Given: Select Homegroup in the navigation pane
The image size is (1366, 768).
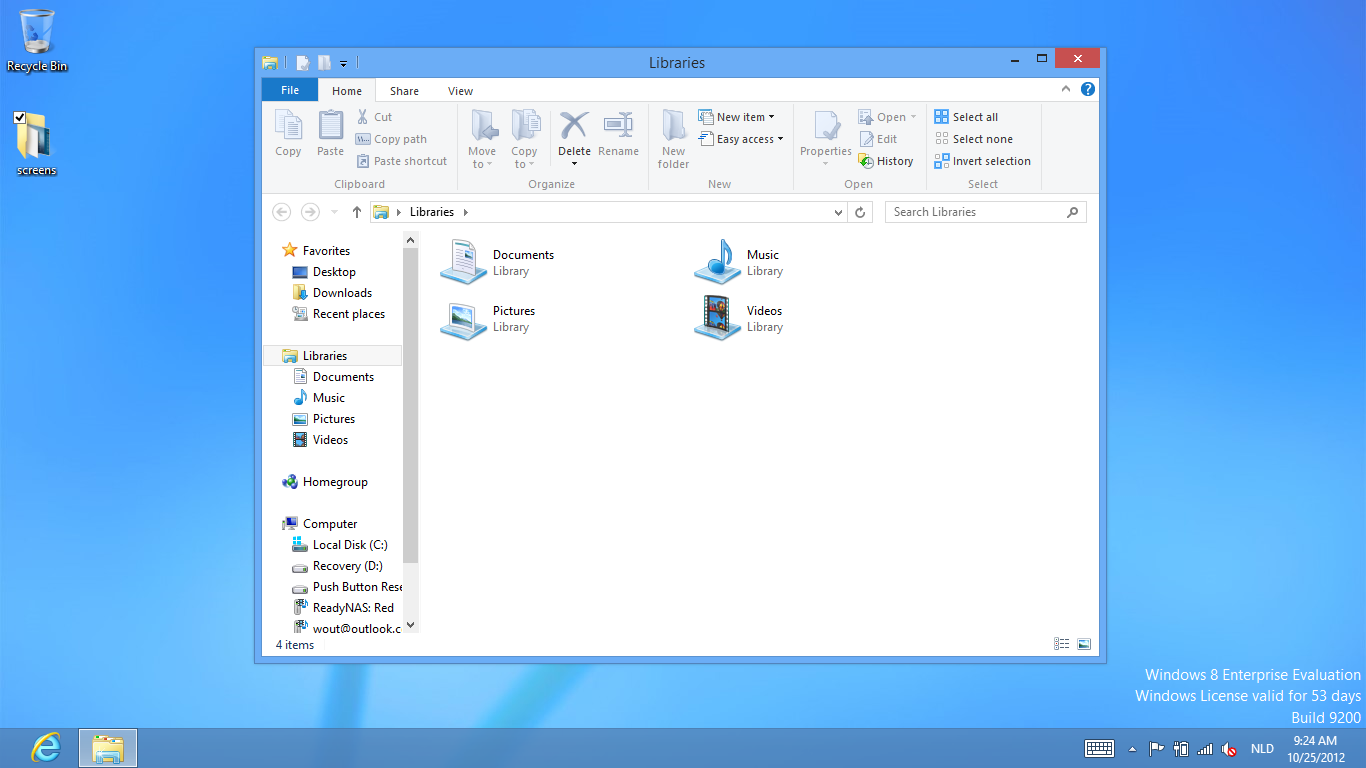Looking at the screenshot, I should pos(335,482).
